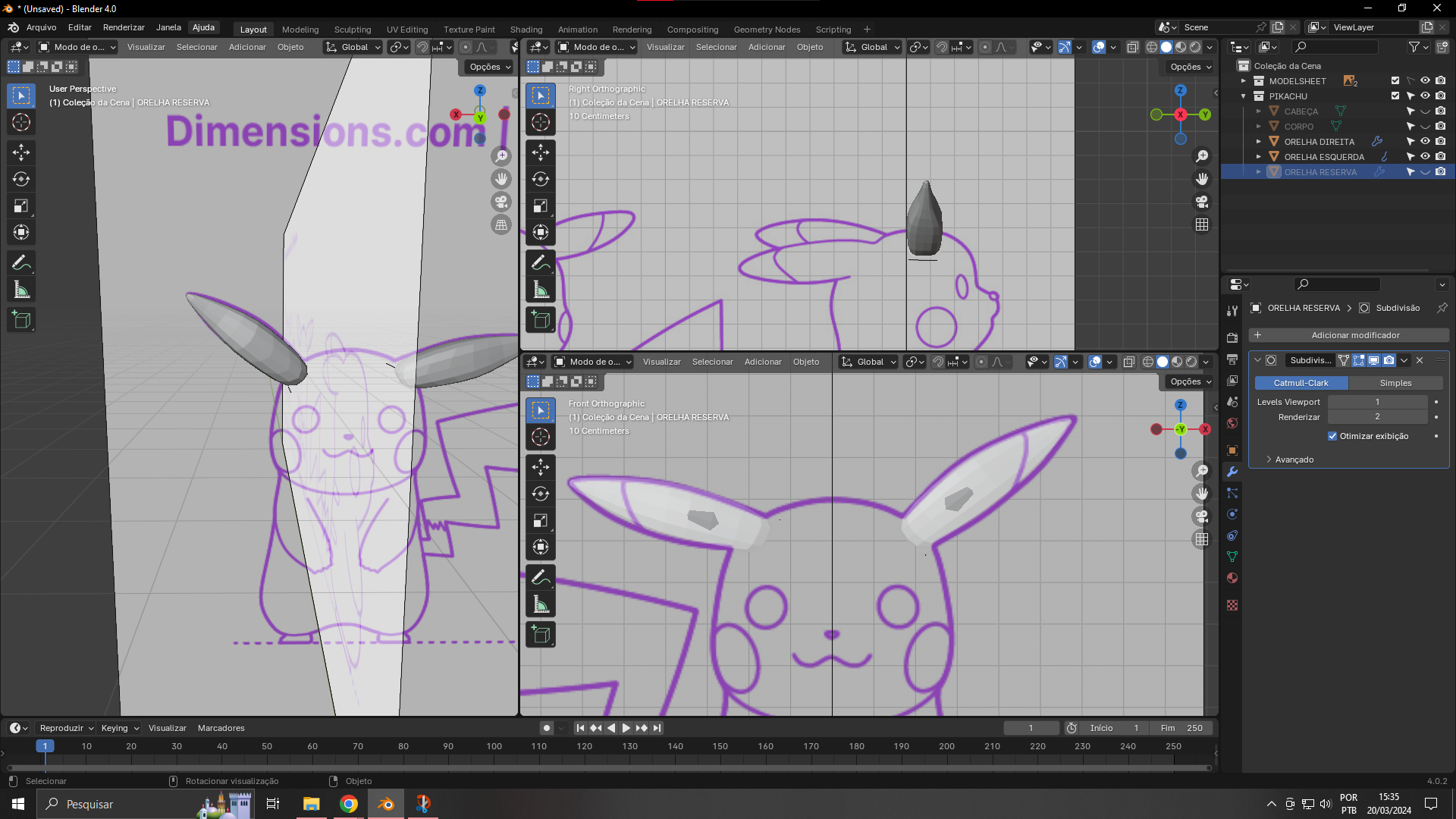Viewport: 1456px width, 819px height.
Task: Open Global orientation dropdown in left viewport
Action: tap(353, 47)
